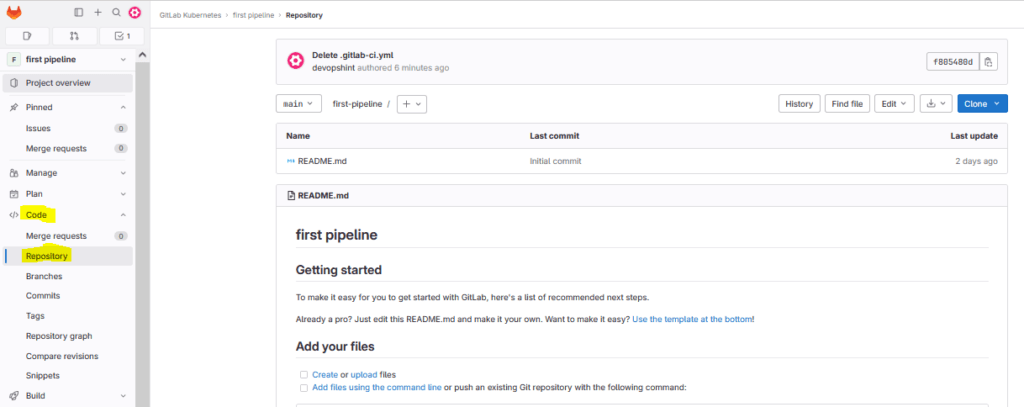The width and height of the screenshot is (1024, 407).
Task: Follow the upload files link
Action: [x=364, y=375]
